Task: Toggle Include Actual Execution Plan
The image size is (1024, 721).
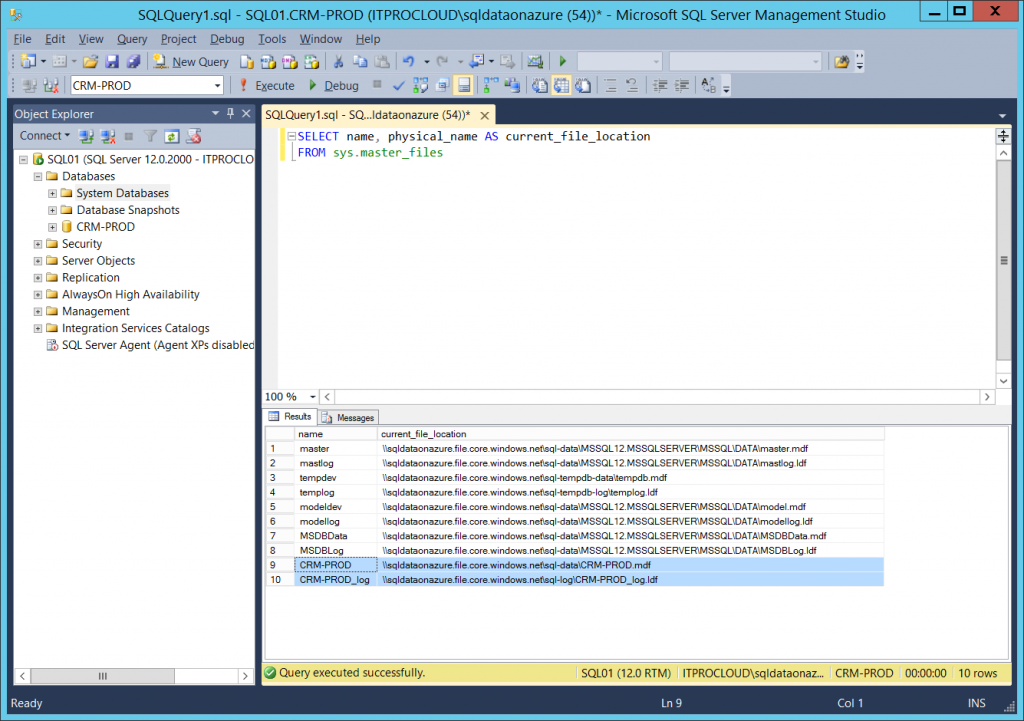Action: (x=490, y=86)
